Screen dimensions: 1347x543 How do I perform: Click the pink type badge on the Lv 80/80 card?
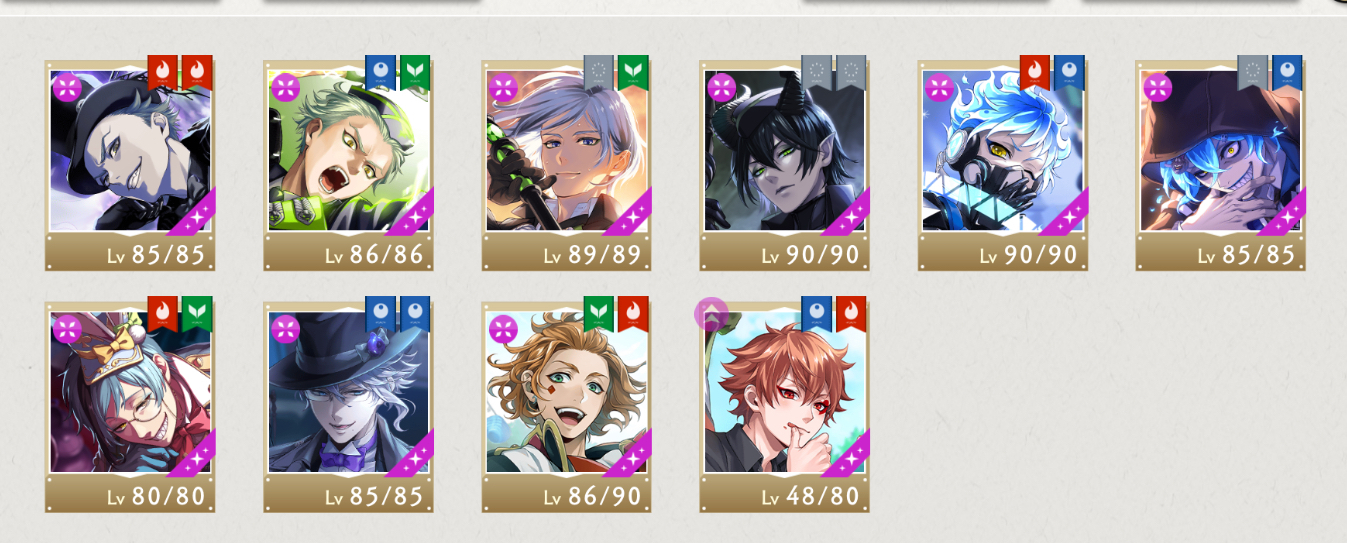pyautogui.click(x=67, y=329)
